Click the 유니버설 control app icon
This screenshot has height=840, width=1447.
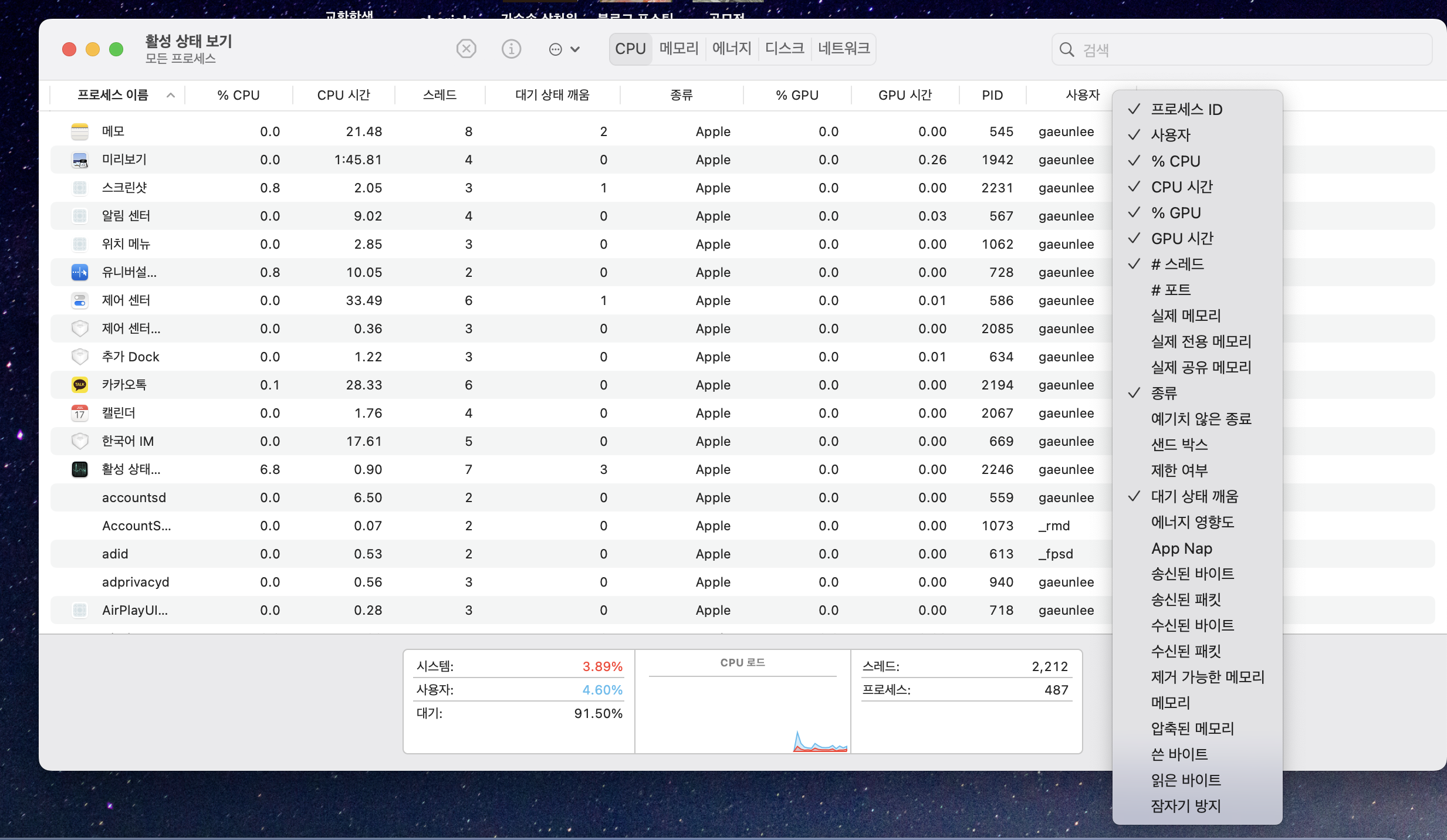80,272
